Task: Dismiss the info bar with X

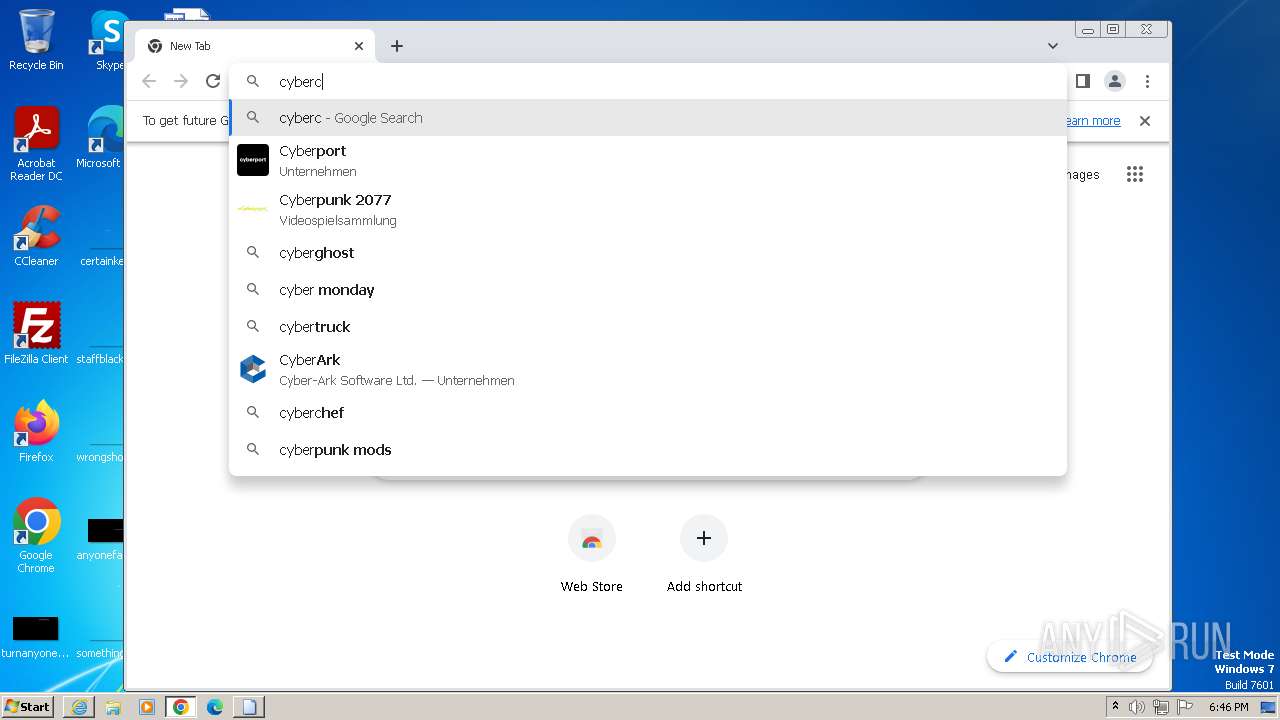Action: point(1145,121)
